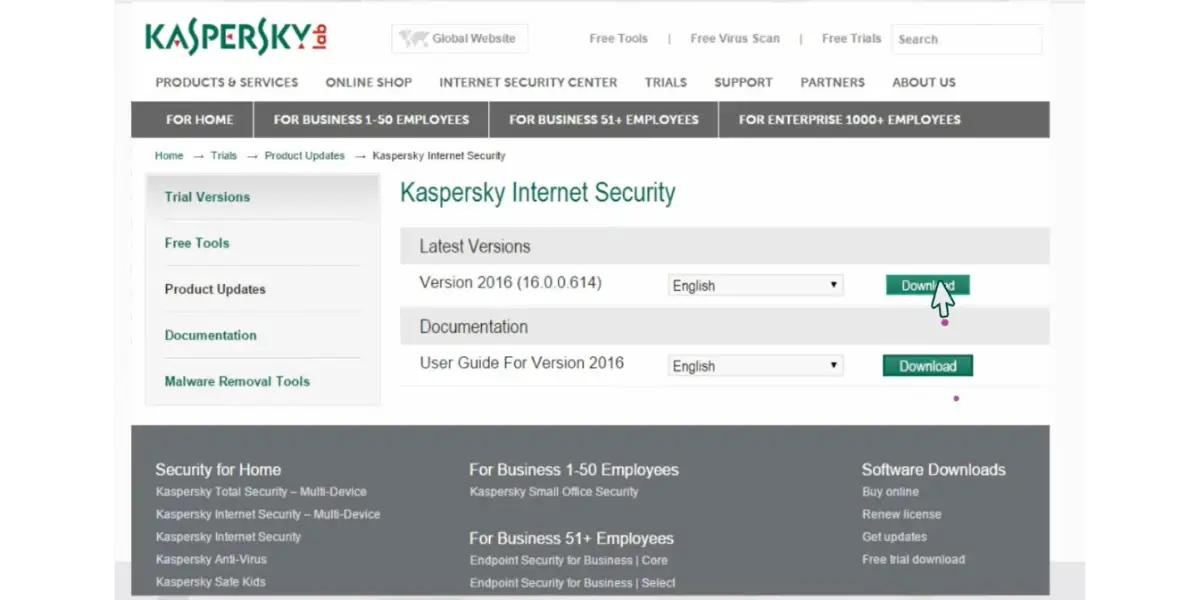The image size is (1200, 600).
Task: Open the Kaspersky Safe Kids footer link
Action: tap(210, 582)
